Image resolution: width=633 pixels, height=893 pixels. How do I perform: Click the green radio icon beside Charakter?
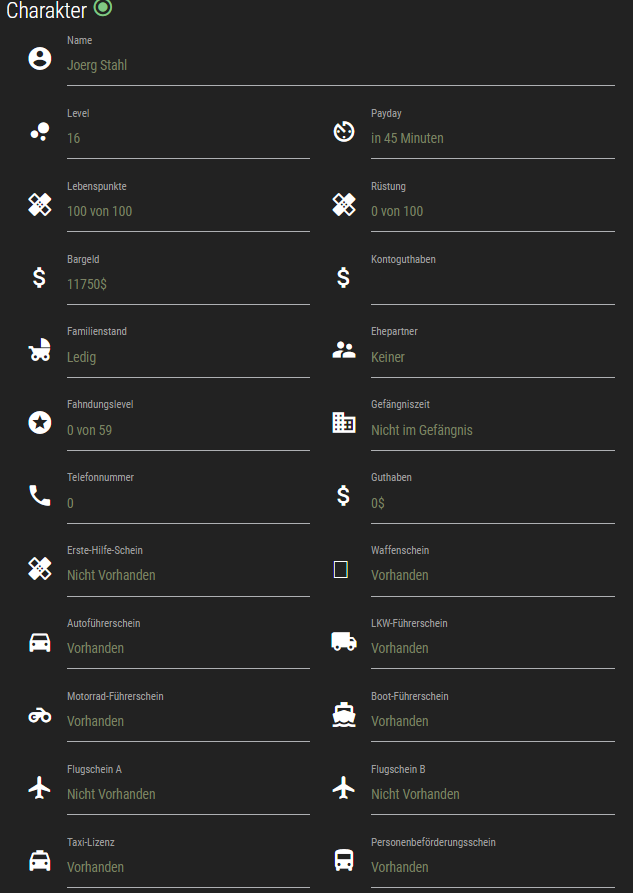[103, 8]
